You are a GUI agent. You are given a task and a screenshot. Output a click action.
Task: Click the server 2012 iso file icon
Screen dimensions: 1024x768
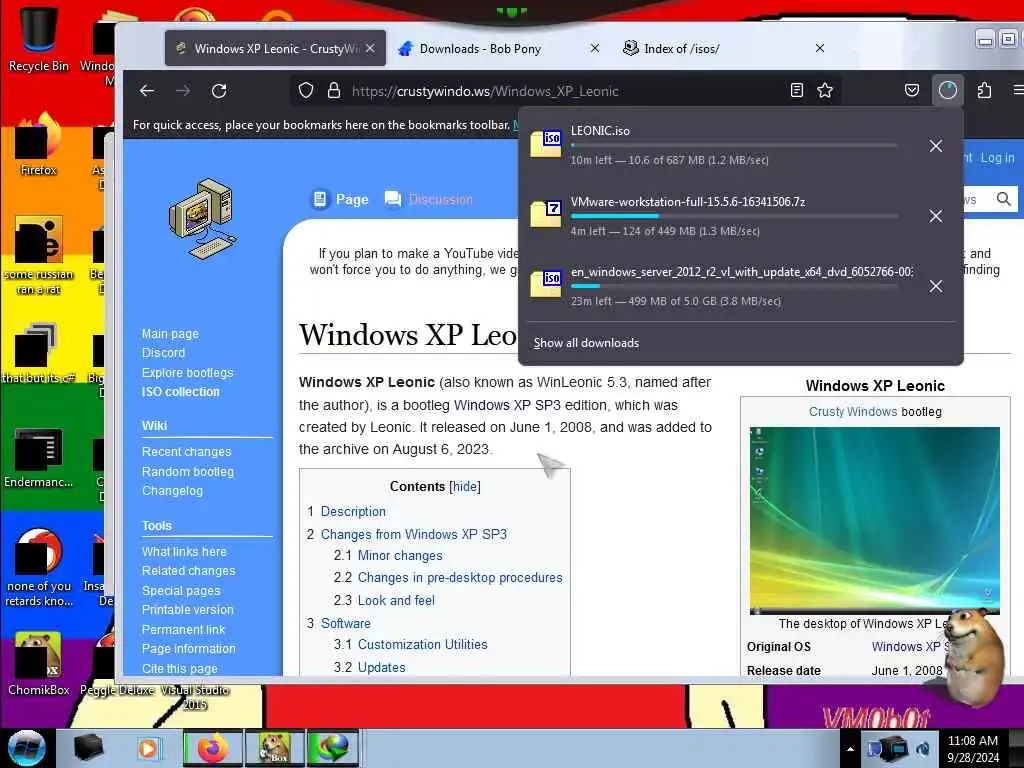point(546,283)
